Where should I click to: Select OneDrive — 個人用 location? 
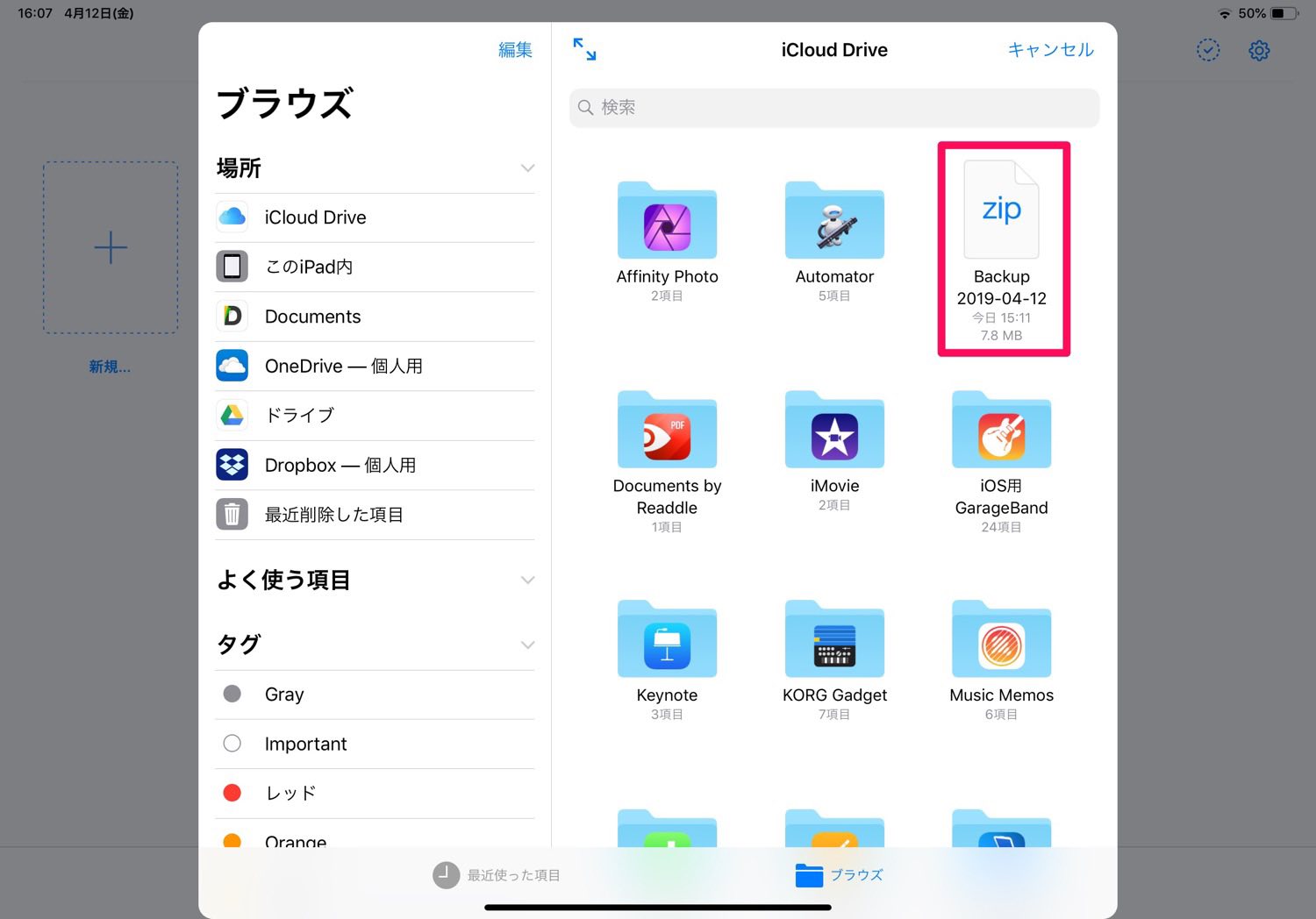375,366
